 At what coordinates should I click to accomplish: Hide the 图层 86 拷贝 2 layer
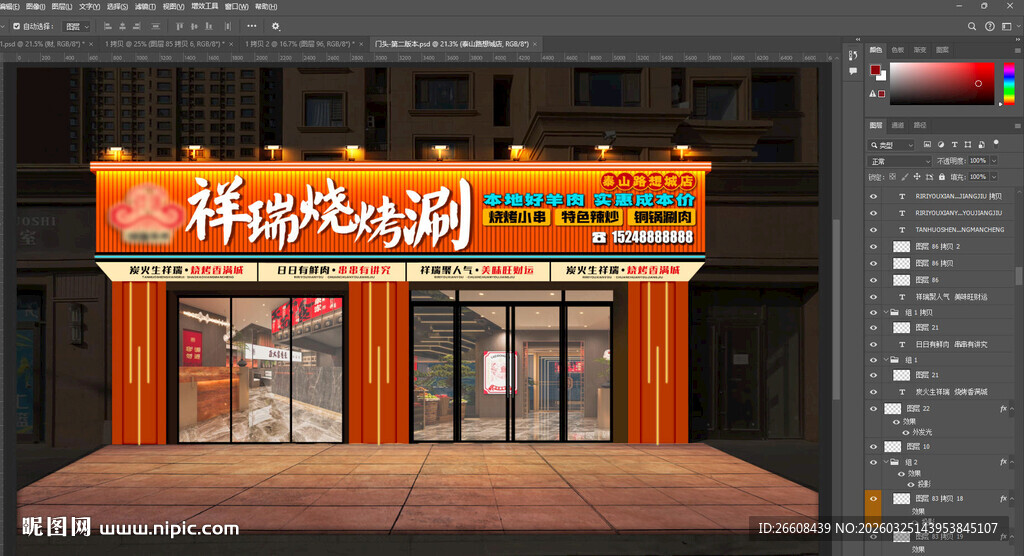[x=873, y=246]
